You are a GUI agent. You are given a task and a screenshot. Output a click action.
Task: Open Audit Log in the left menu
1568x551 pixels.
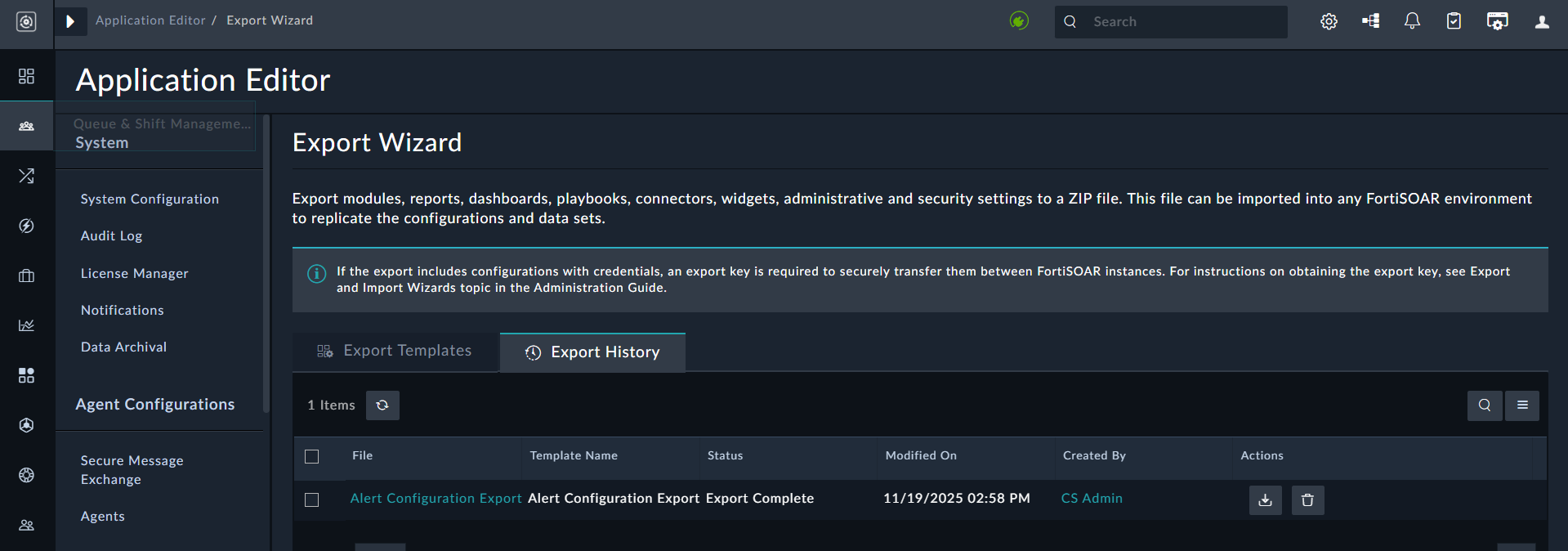click(x=111, y=236)
